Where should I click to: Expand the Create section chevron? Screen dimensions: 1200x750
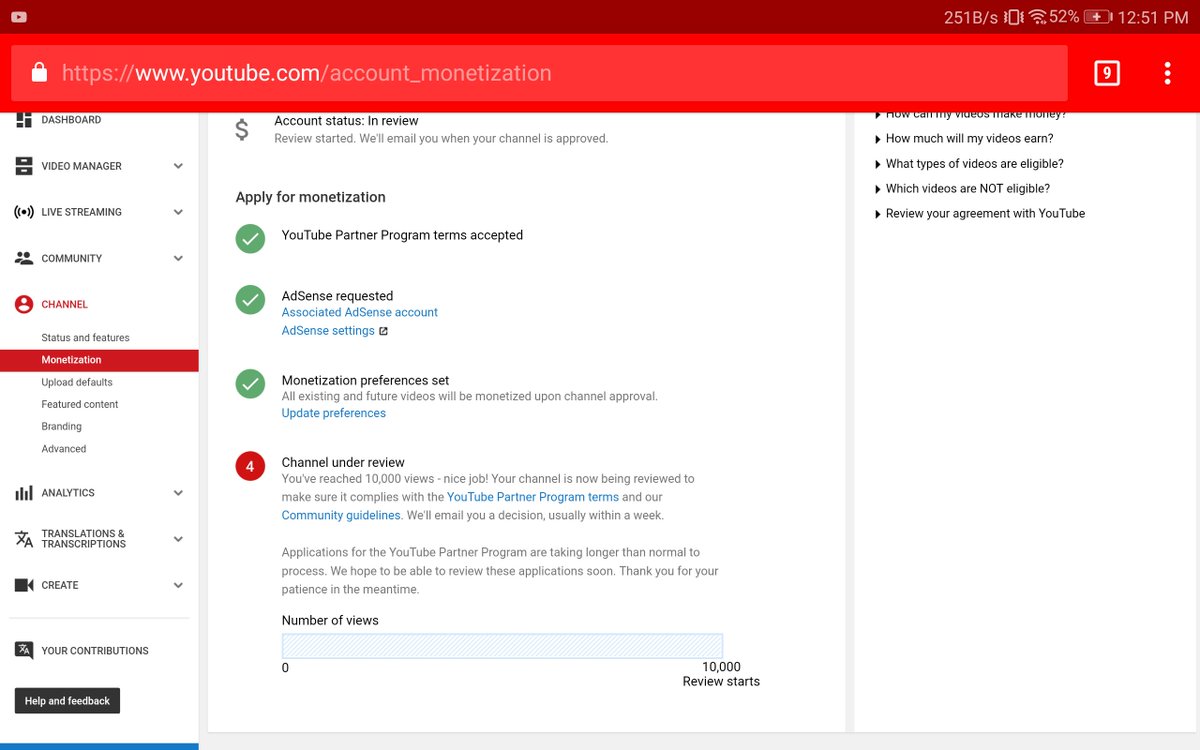pos(178,585)
